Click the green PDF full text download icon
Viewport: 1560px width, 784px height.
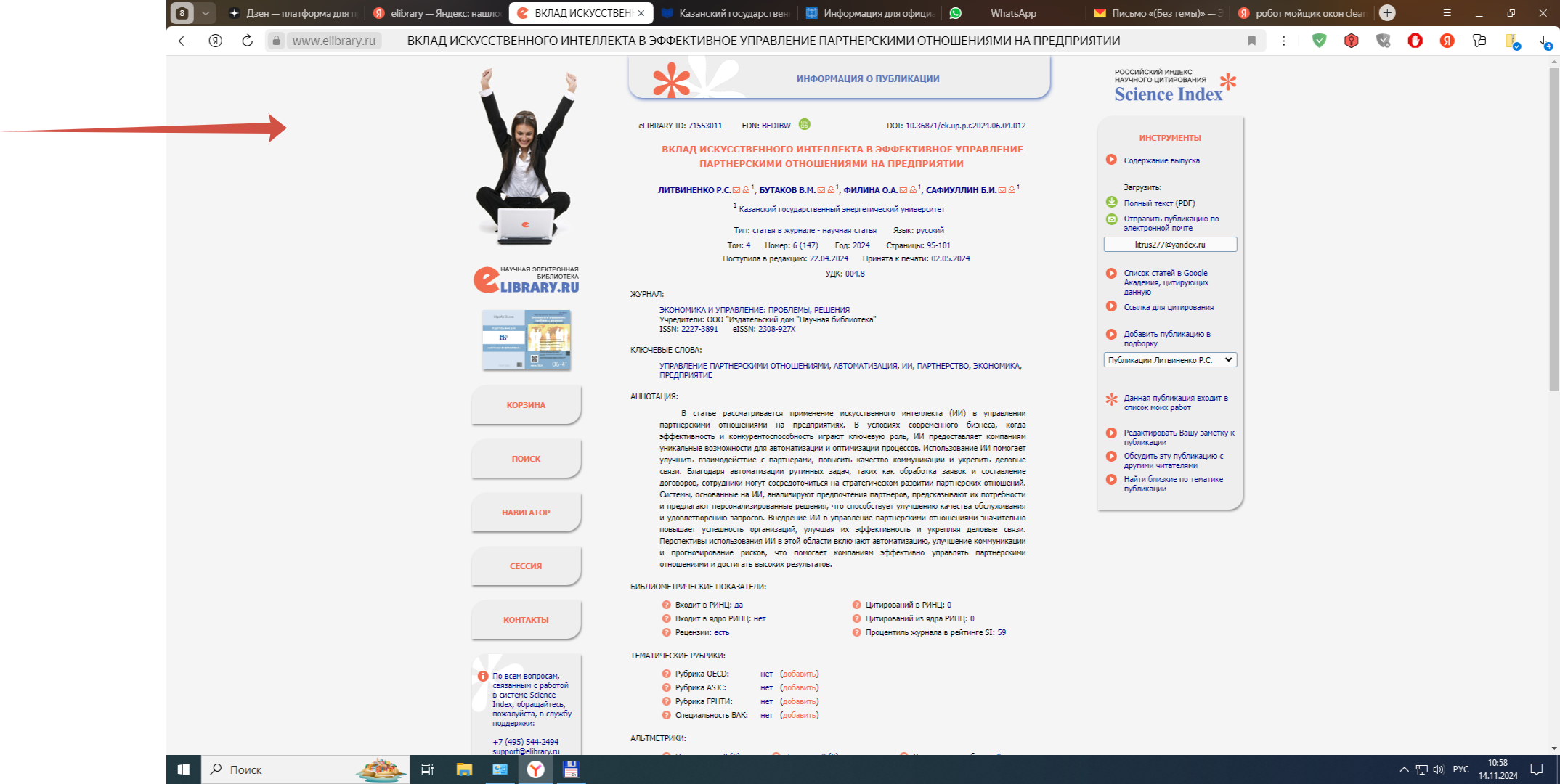point(1111,203)
